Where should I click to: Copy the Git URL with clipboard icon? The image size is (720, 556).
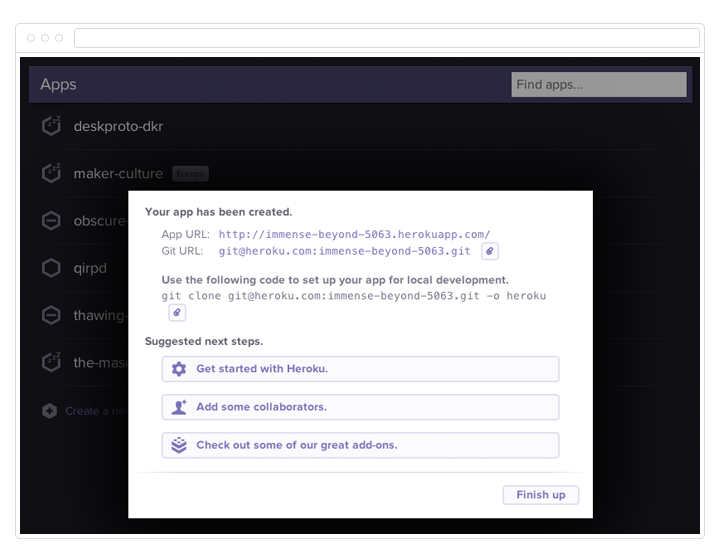[489, 251]
